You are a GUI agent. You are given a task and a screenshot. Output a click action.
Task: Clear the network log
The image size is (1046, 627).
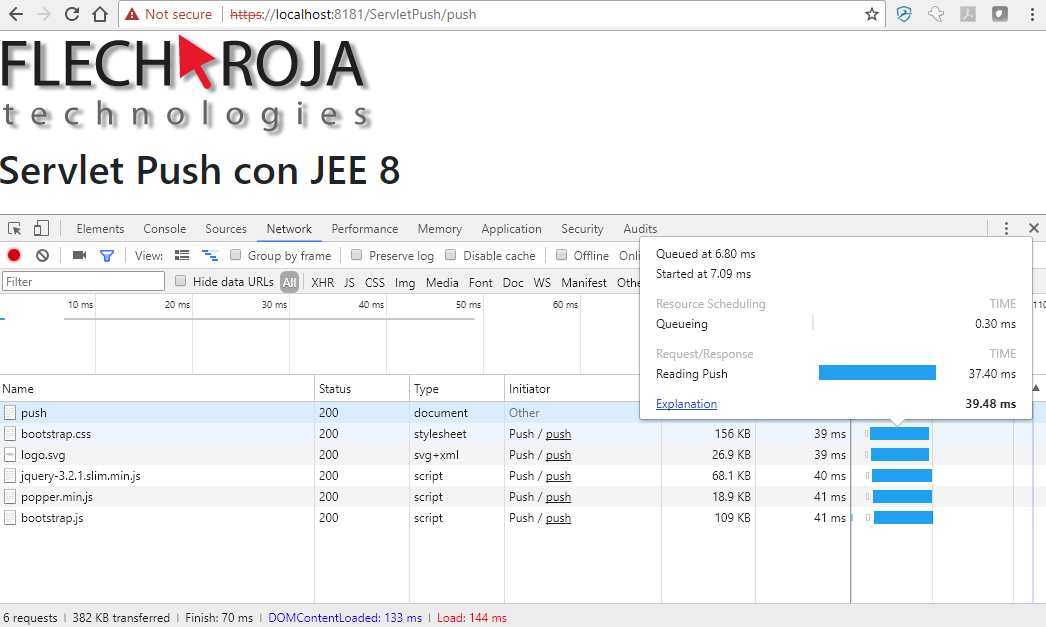pos(42,256)
